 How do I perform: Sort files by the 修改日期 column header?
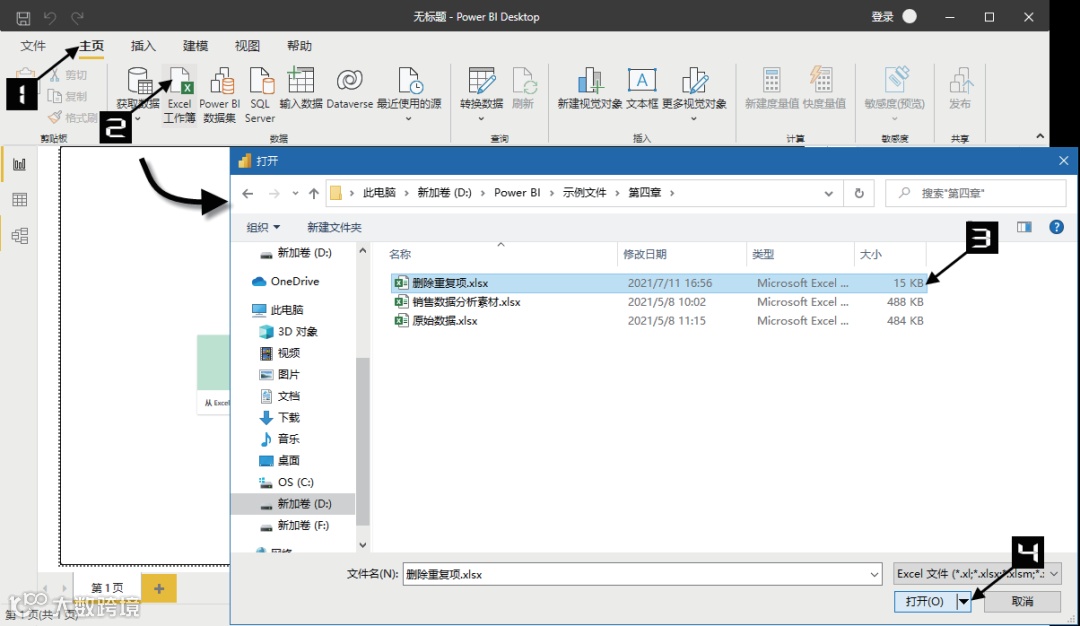pos(645,254)
